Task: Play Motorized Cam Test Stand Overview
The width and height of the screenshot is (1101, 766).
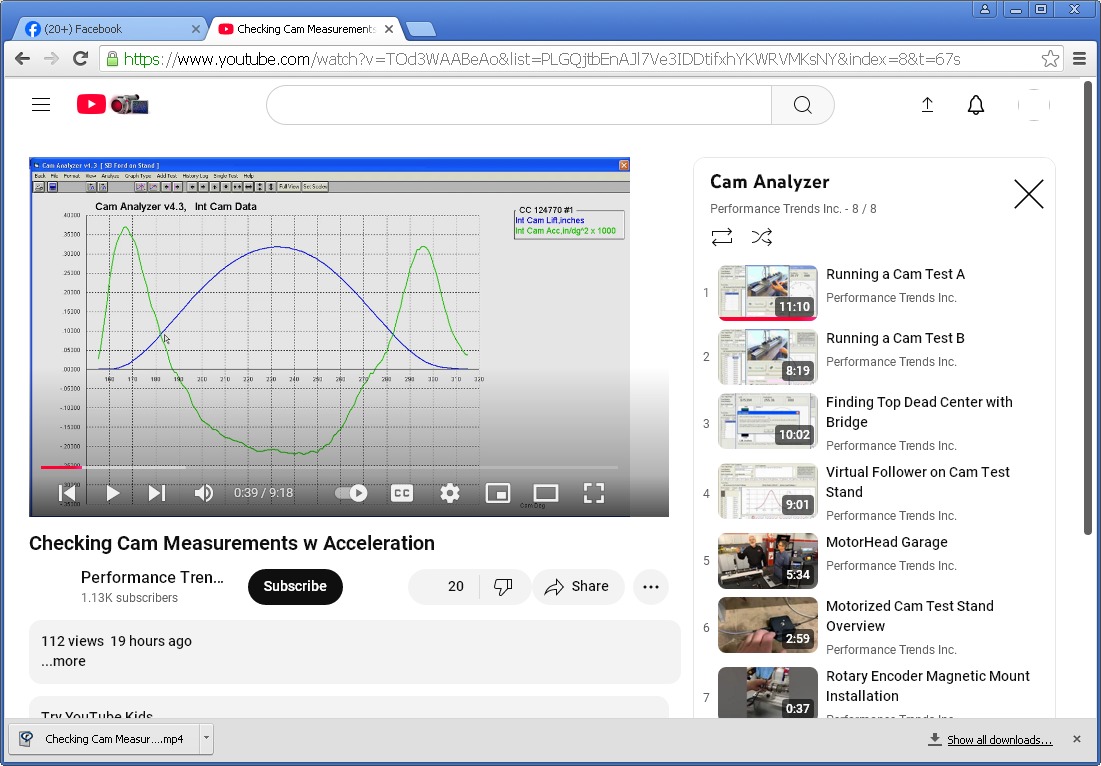Action: pyautogui.click(x=767, y=625)
